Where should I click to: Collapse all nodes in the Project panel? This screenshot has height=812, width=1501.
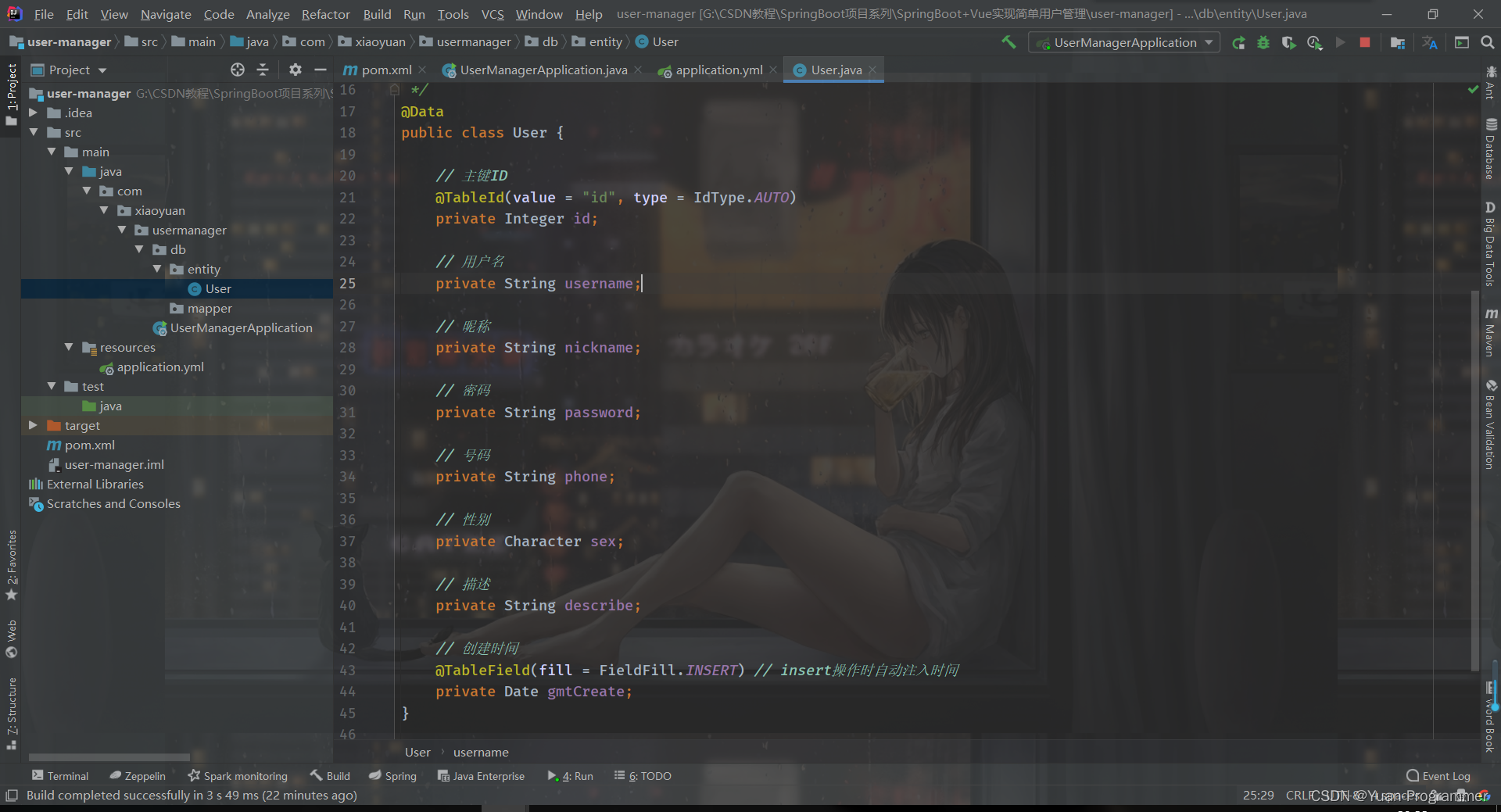point(263,70)
